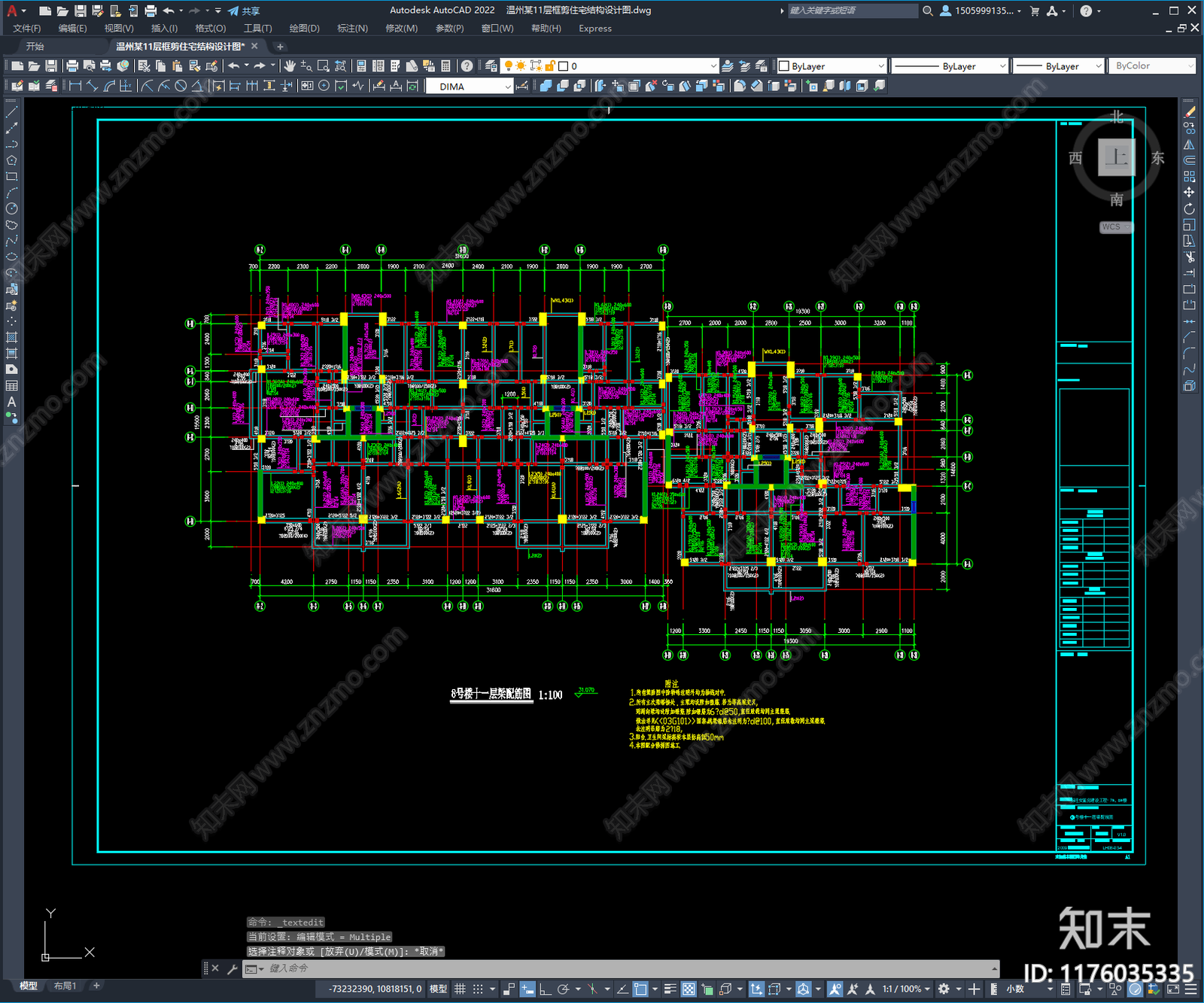Open the ByLayer color swatch control

tap(832, 66)
